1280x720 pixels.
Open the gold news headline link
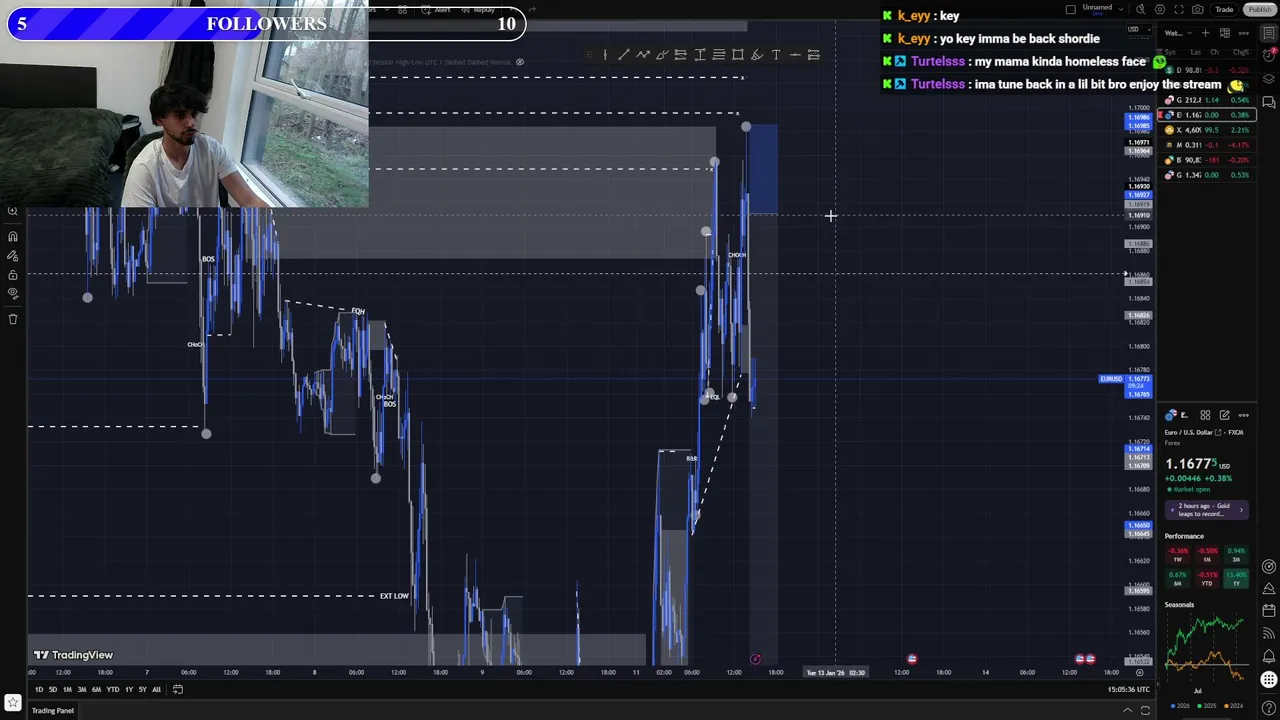coord(1205,509)
